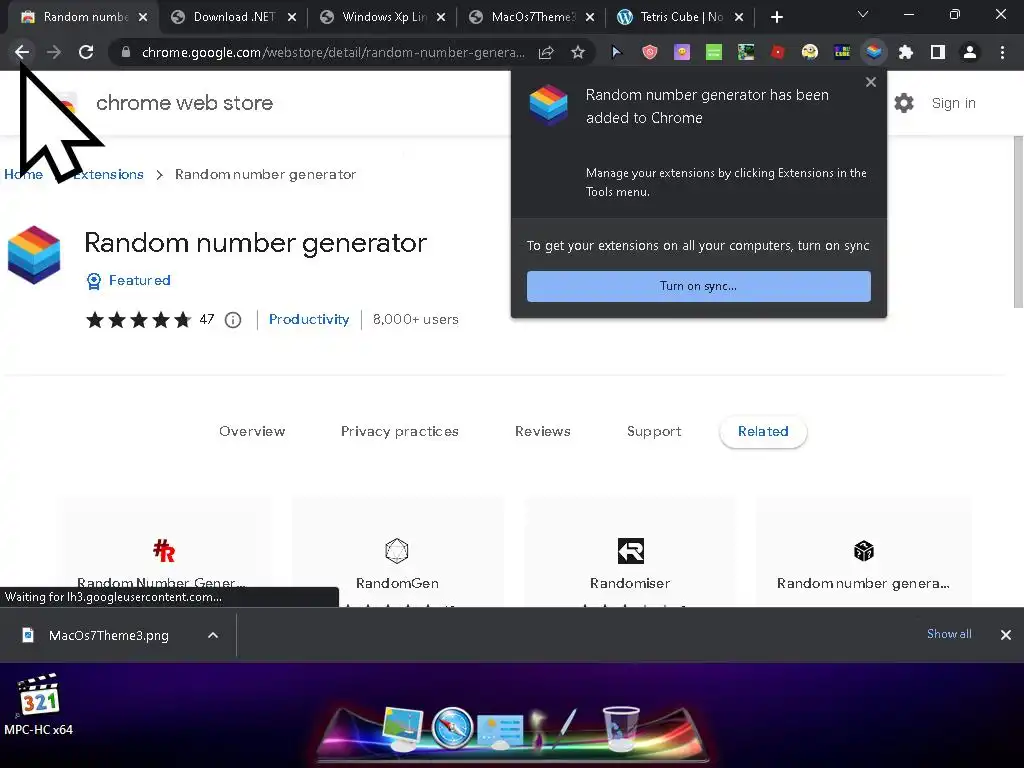Screen dimensions: 1024x768
Task: Go back using the browser back arrow
Action: coord(22,52)
